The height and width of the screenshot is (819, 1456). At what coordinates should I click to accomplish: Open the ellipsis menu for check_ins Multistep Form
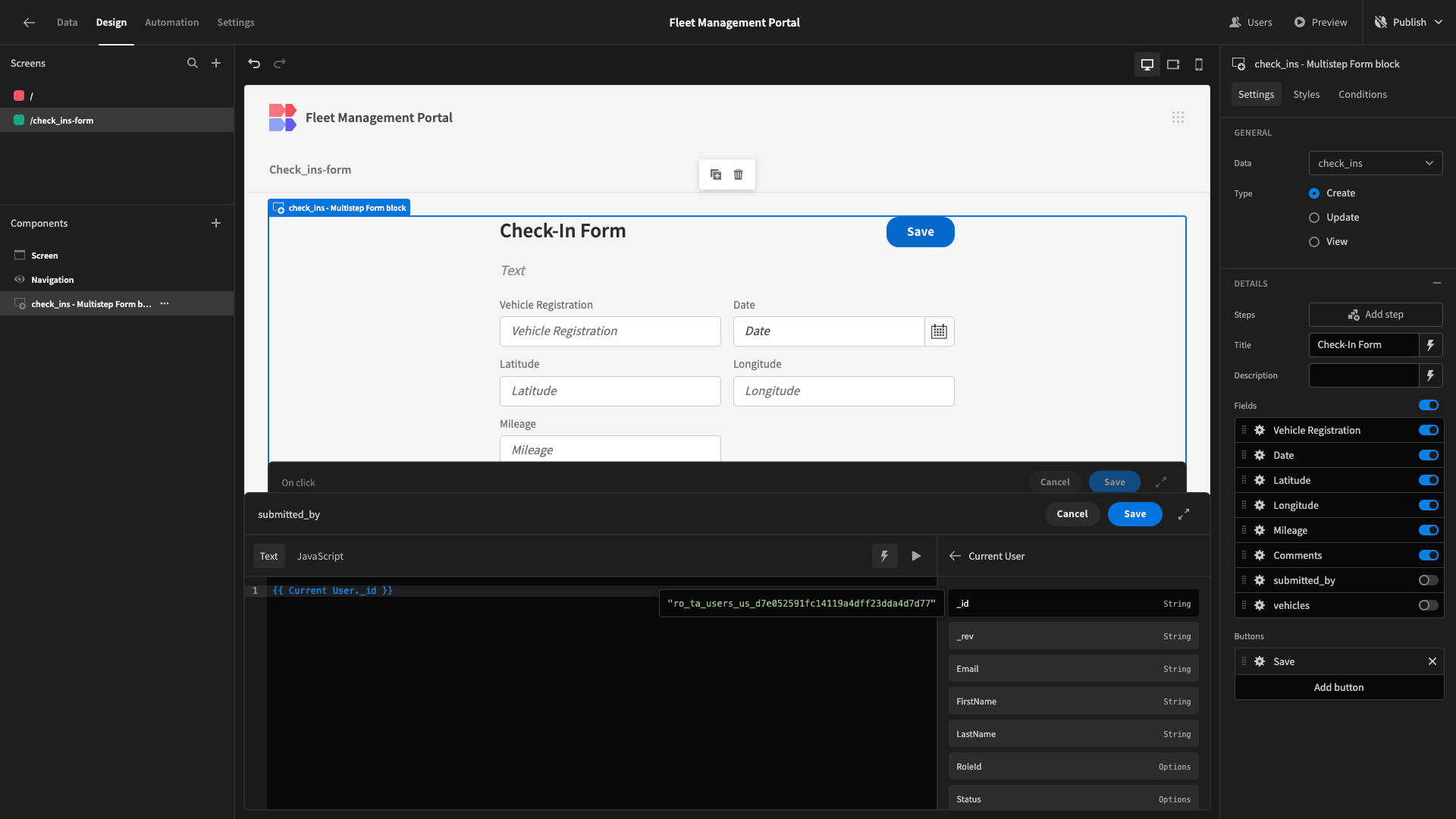pyautogui.click(x=165, y=304)
